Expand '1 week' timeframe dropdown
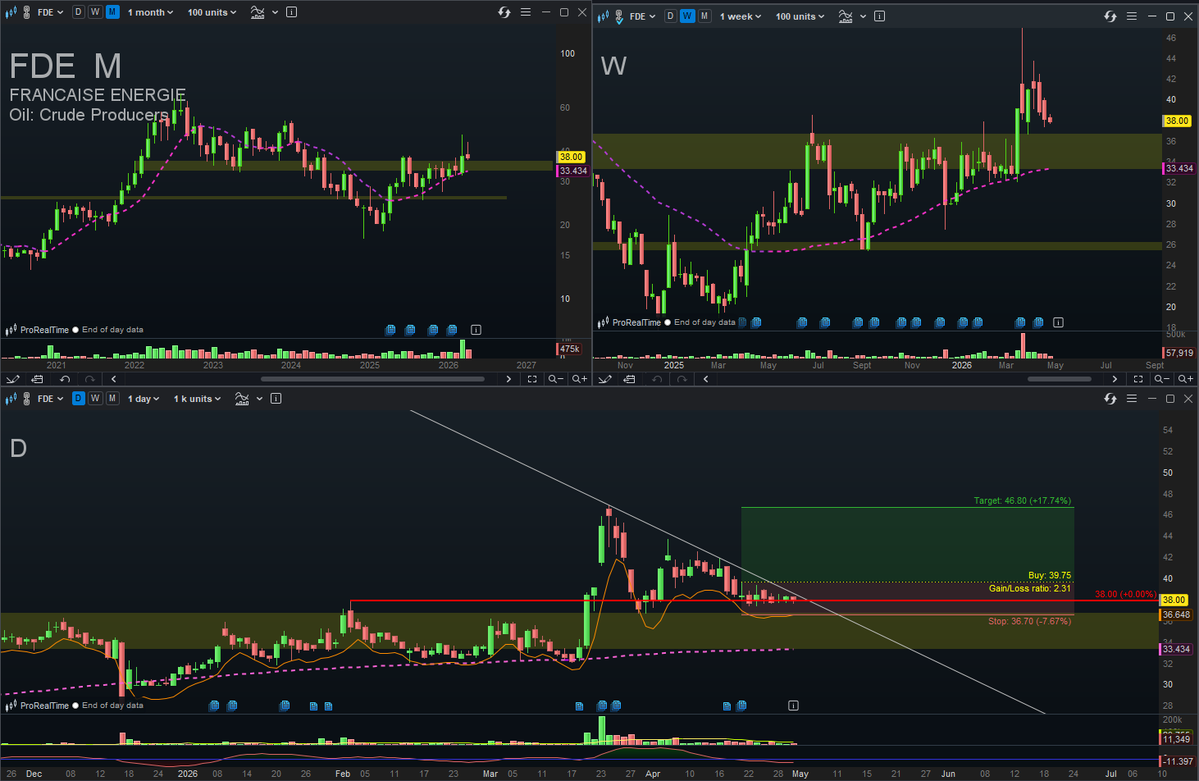This screenshot has height=781, width=1199. click(740, 16)
